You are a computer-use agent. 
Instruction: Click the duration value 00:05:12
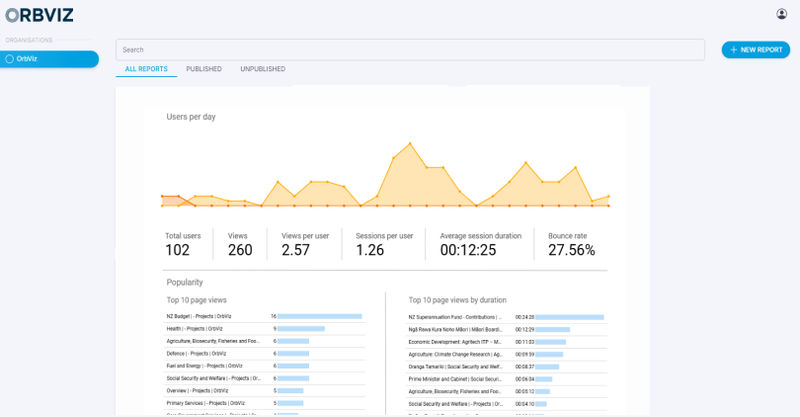point(524,391)
